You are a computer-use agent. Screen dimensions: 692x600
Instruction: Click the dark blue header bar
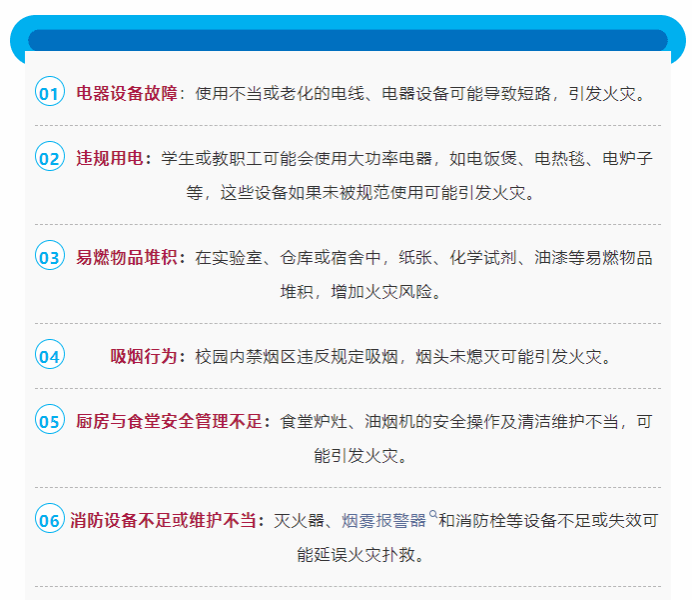coord(347,40)
